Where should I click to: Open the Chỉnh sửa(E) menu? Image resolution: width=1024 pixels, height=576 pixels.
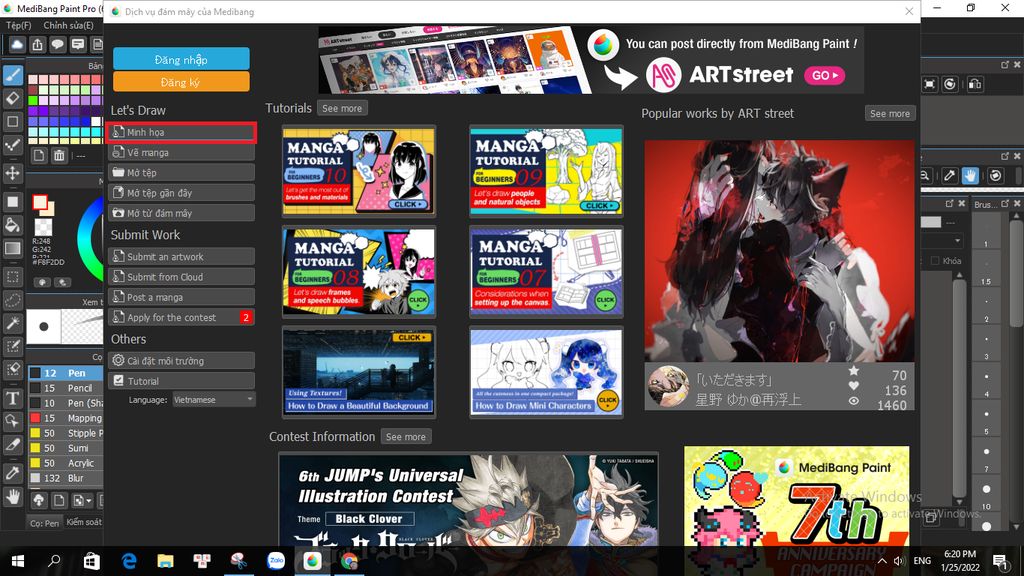[69, 25]
